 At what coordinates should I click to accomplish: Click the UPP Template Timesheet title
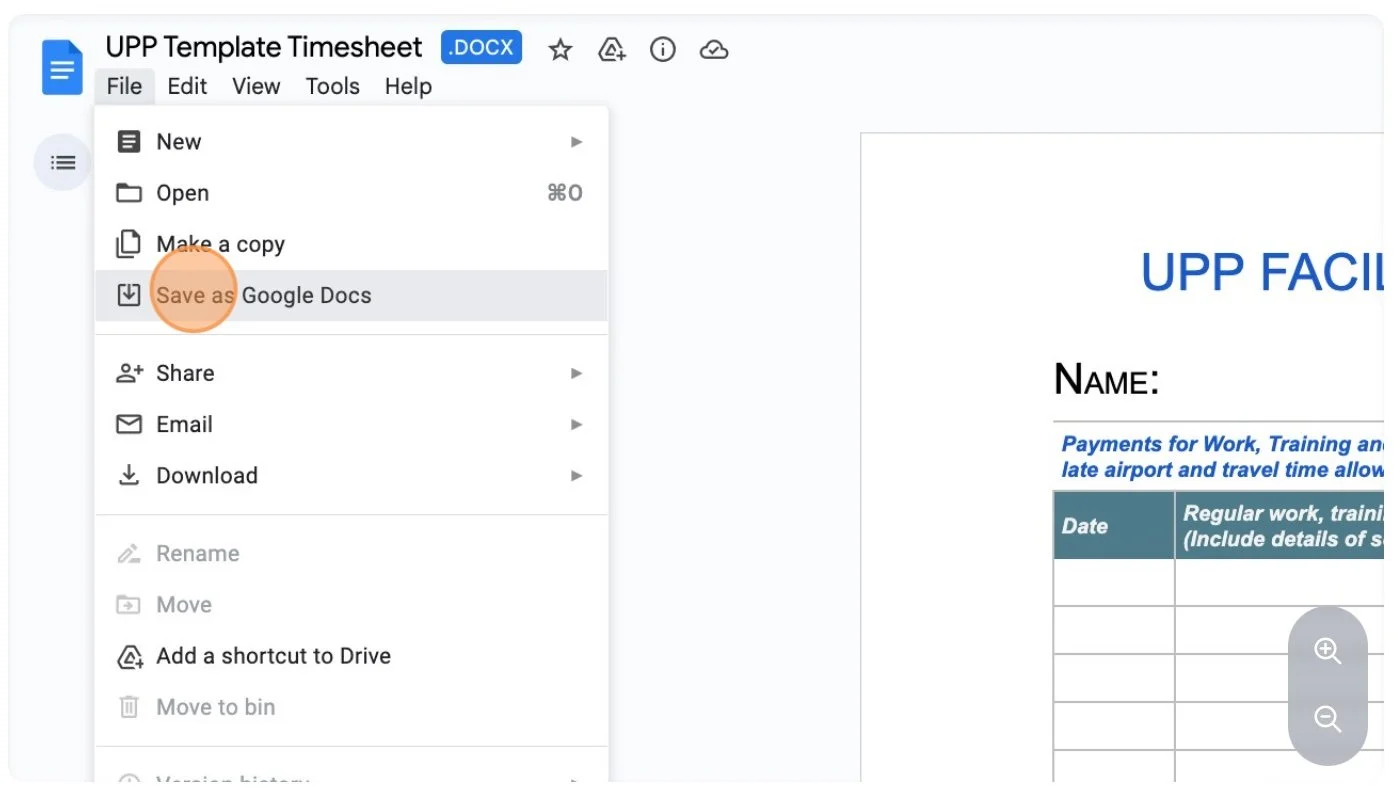pos(264,47)
